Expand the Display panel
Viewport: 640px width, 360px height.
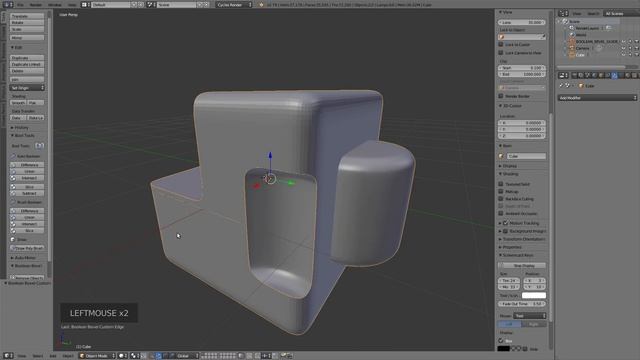pos(510,166)
